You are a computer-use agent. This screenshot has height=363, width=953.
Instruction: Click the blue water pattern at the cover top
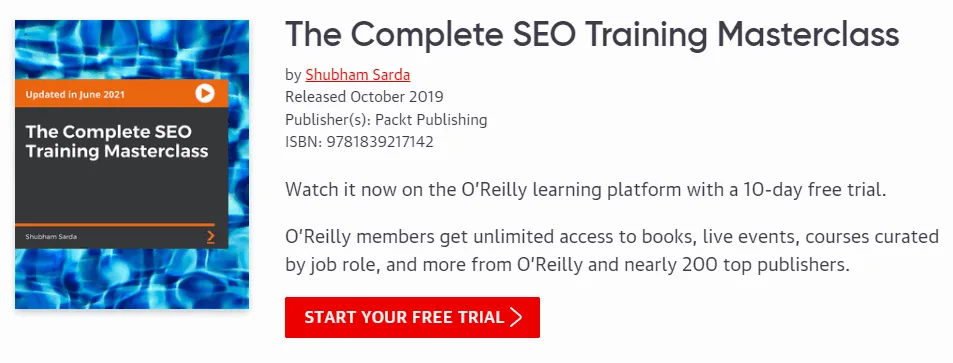click(132, 50)
